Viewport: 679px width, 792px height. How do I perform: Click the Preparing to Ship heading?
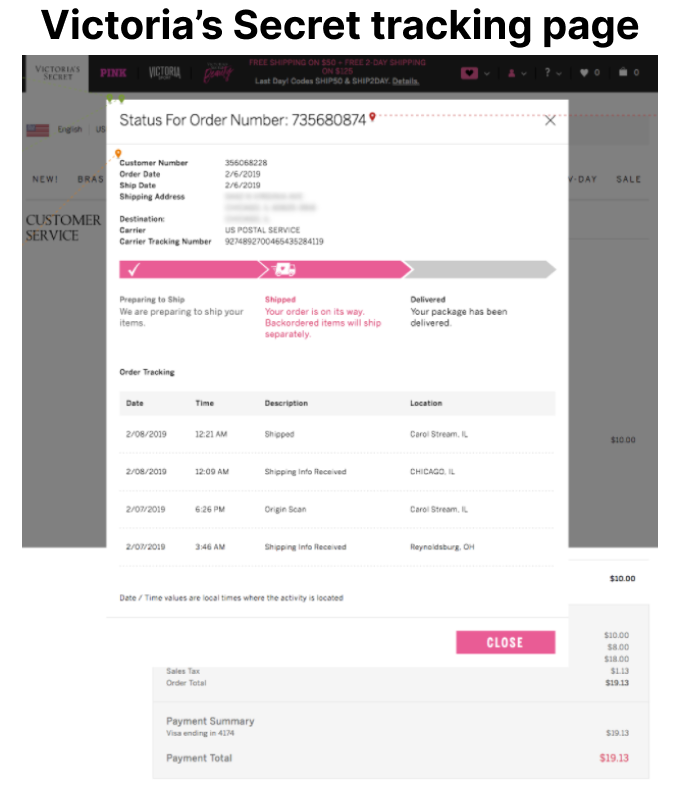tap(152, 300)
